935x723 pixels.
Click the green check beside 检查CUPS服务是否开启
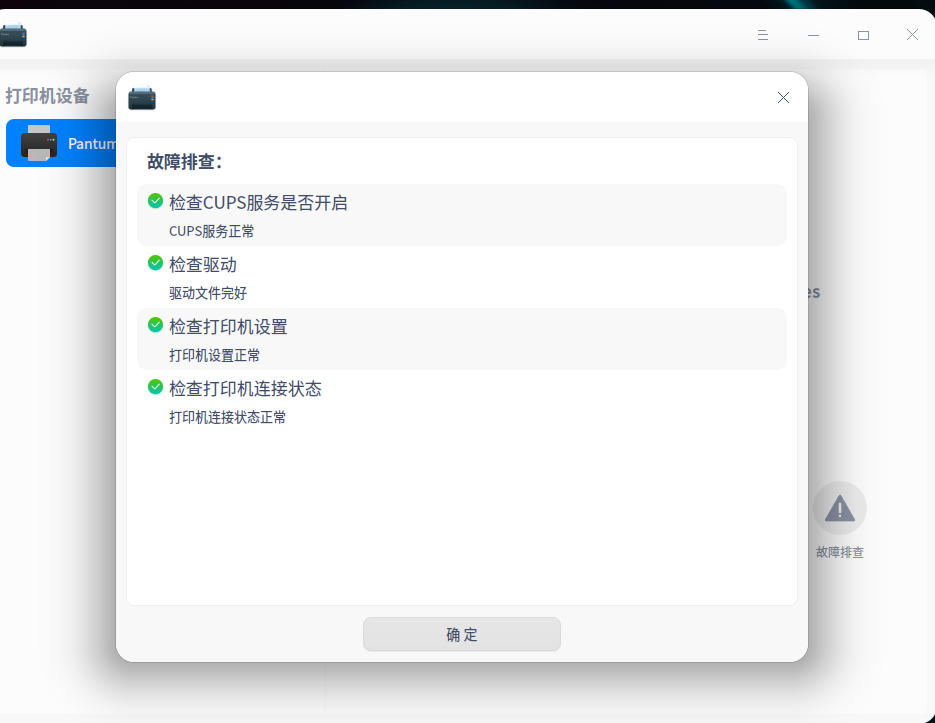pyautogui.click(x=155, y=201)
